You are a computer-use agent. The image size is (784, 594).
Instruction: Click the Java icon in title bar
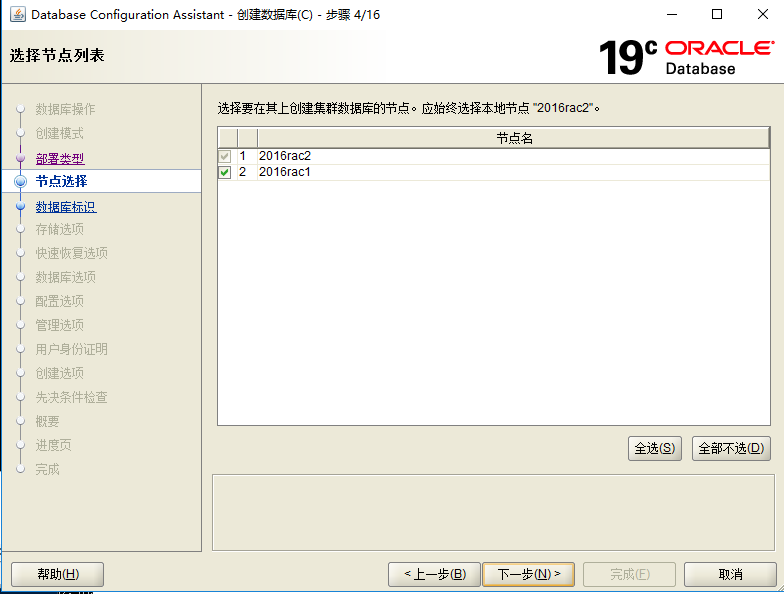(17, 15)
